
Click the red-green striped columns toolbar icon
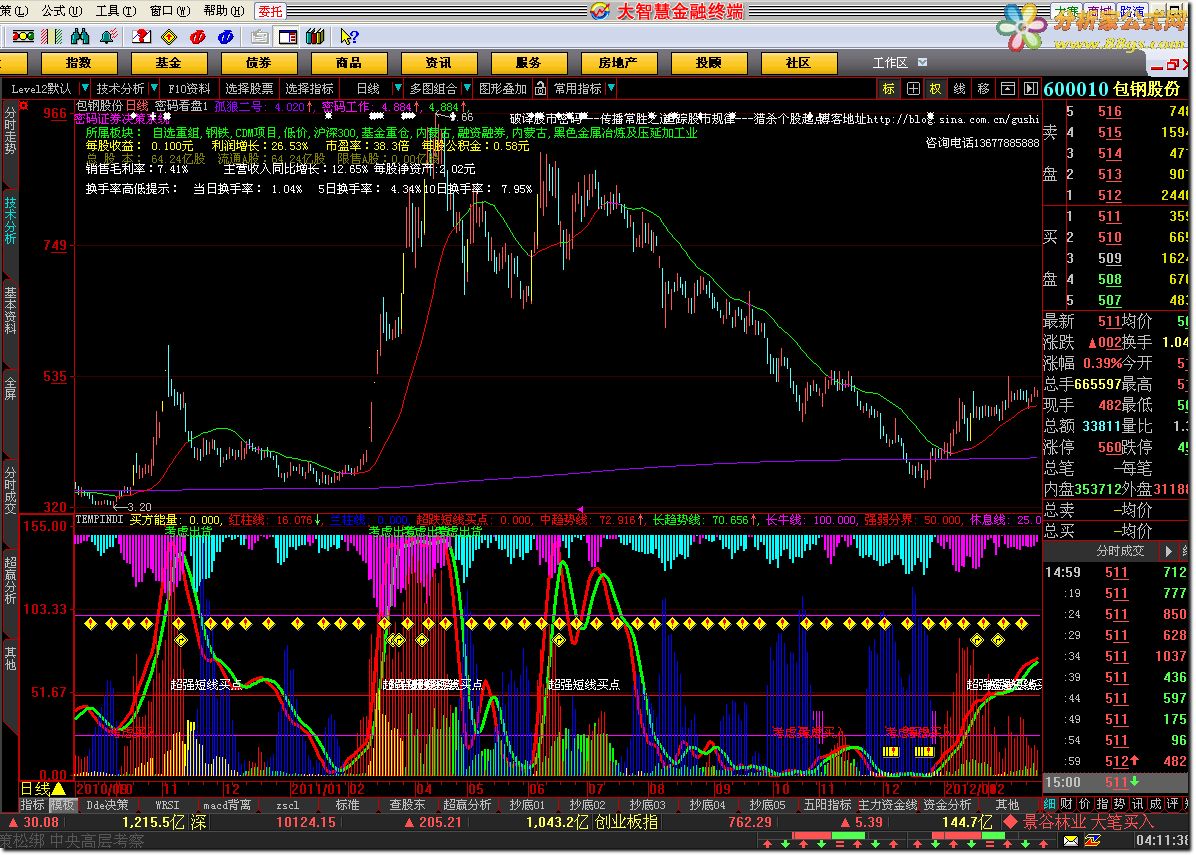coord(52,36)
